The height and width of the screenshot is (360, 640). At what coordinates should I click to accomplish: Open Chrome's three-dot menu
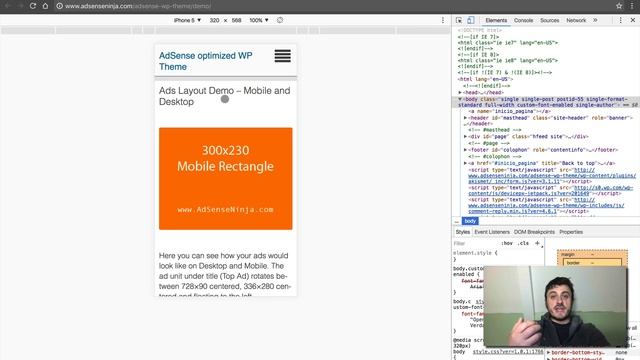(x=632, y=6)
